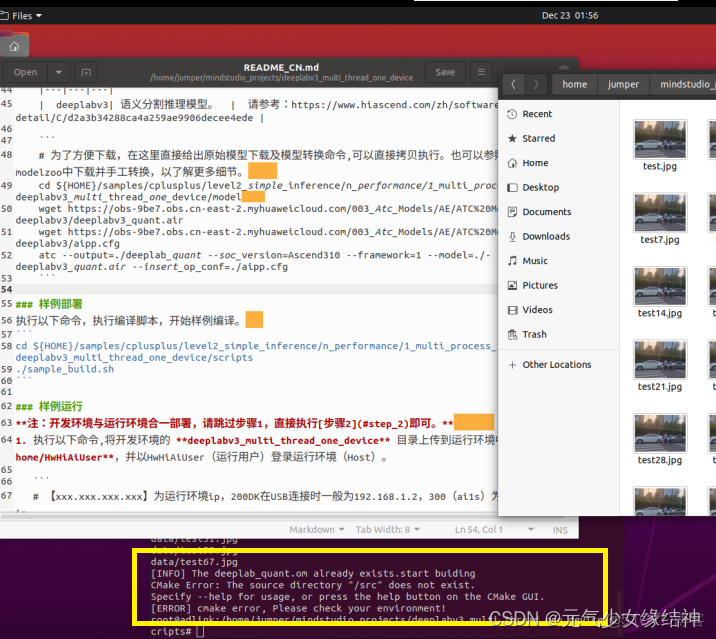Expand the Open recent files dropdown arrow

pyautogui.click(x=58, y=72)
